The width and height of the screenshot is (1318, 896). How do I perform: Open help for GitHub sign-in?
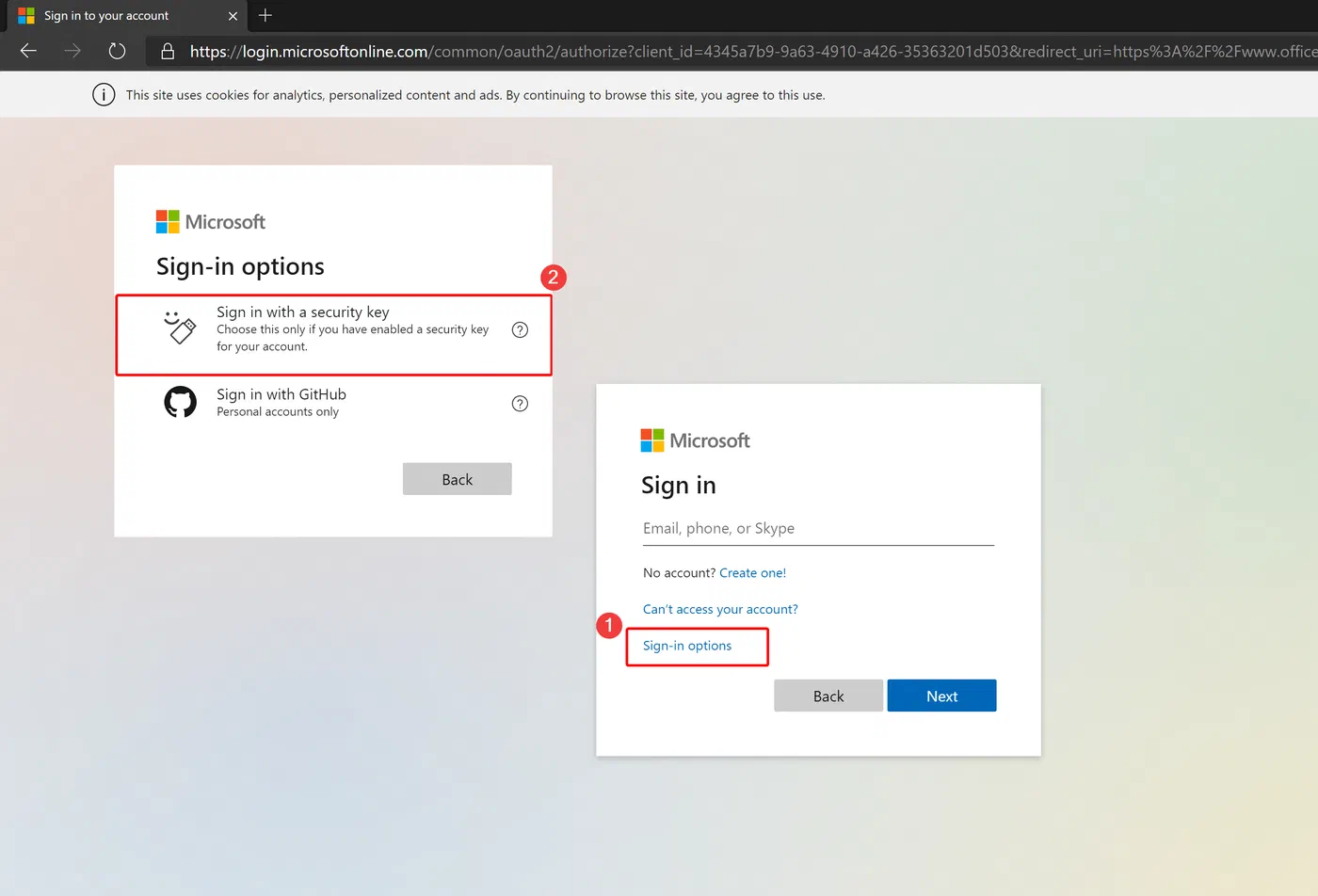click(x=520, y=404)
